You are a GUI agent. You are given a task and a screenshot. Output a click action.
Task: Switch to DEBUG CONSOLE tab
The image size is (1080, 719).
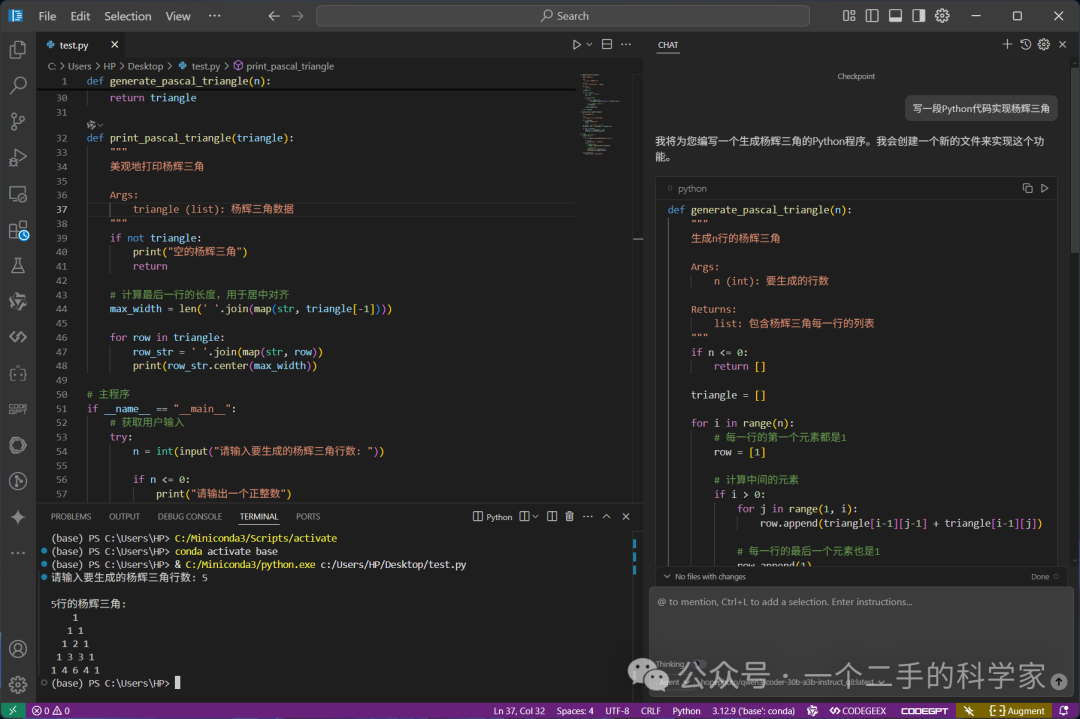click(x=189, y=517)
